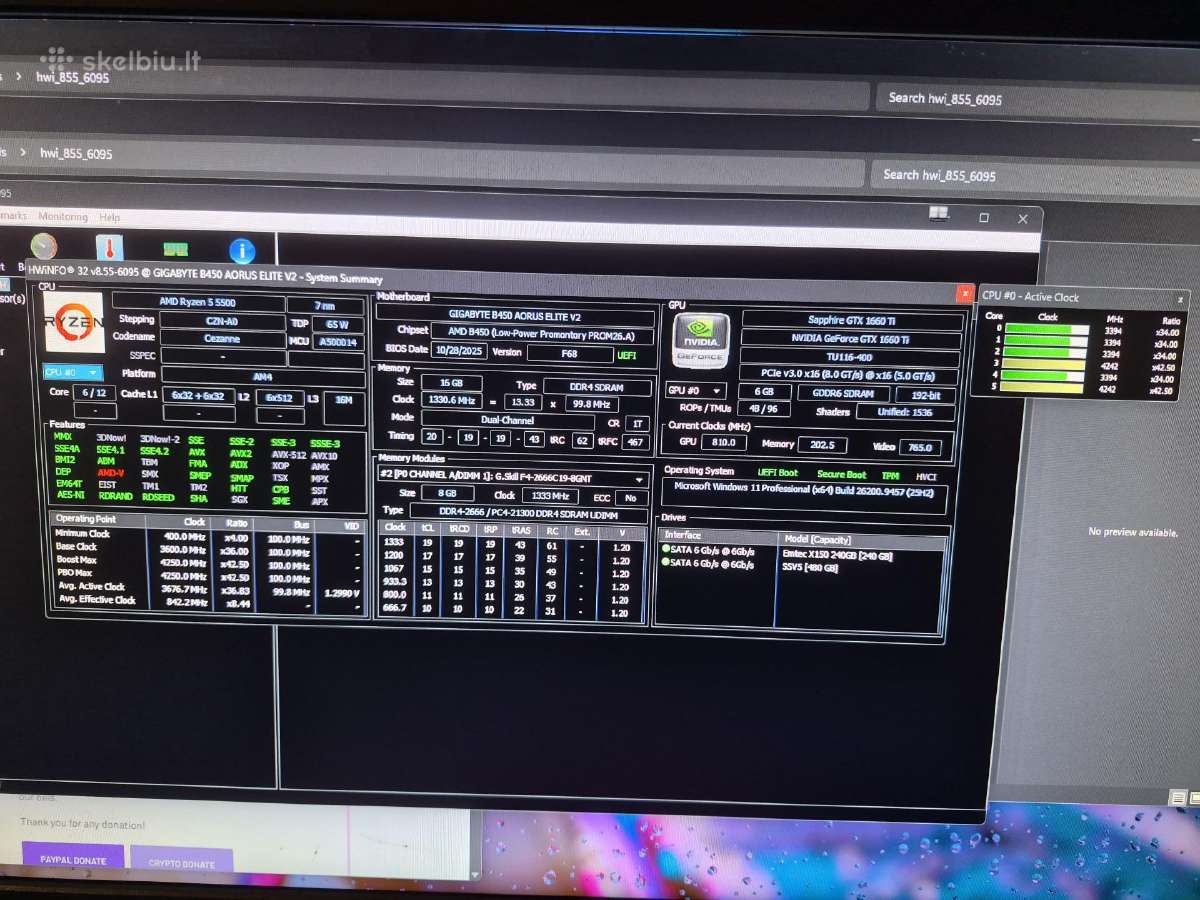Click the BIOS date 10/28/2025 field
Screen dimensions: 1200x900
458,351
